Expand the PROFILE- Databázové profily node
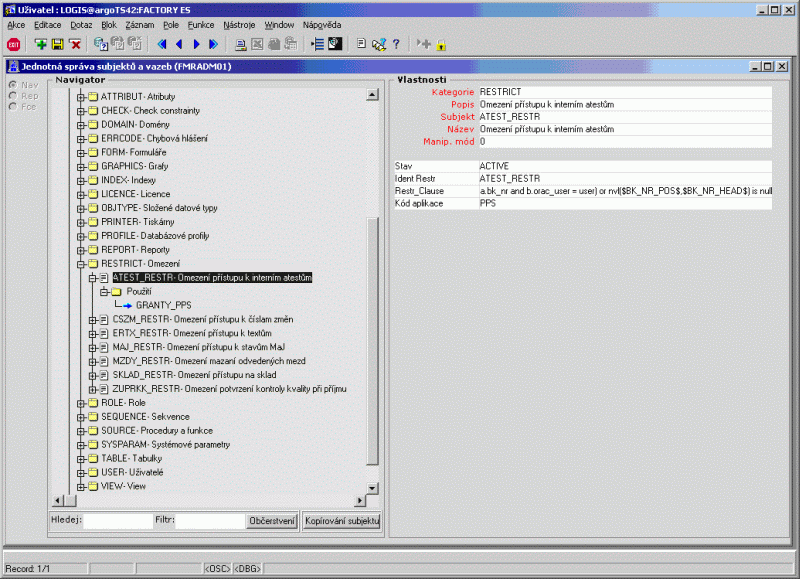Viewport: 800px width, 579px height. pos(81,236)
